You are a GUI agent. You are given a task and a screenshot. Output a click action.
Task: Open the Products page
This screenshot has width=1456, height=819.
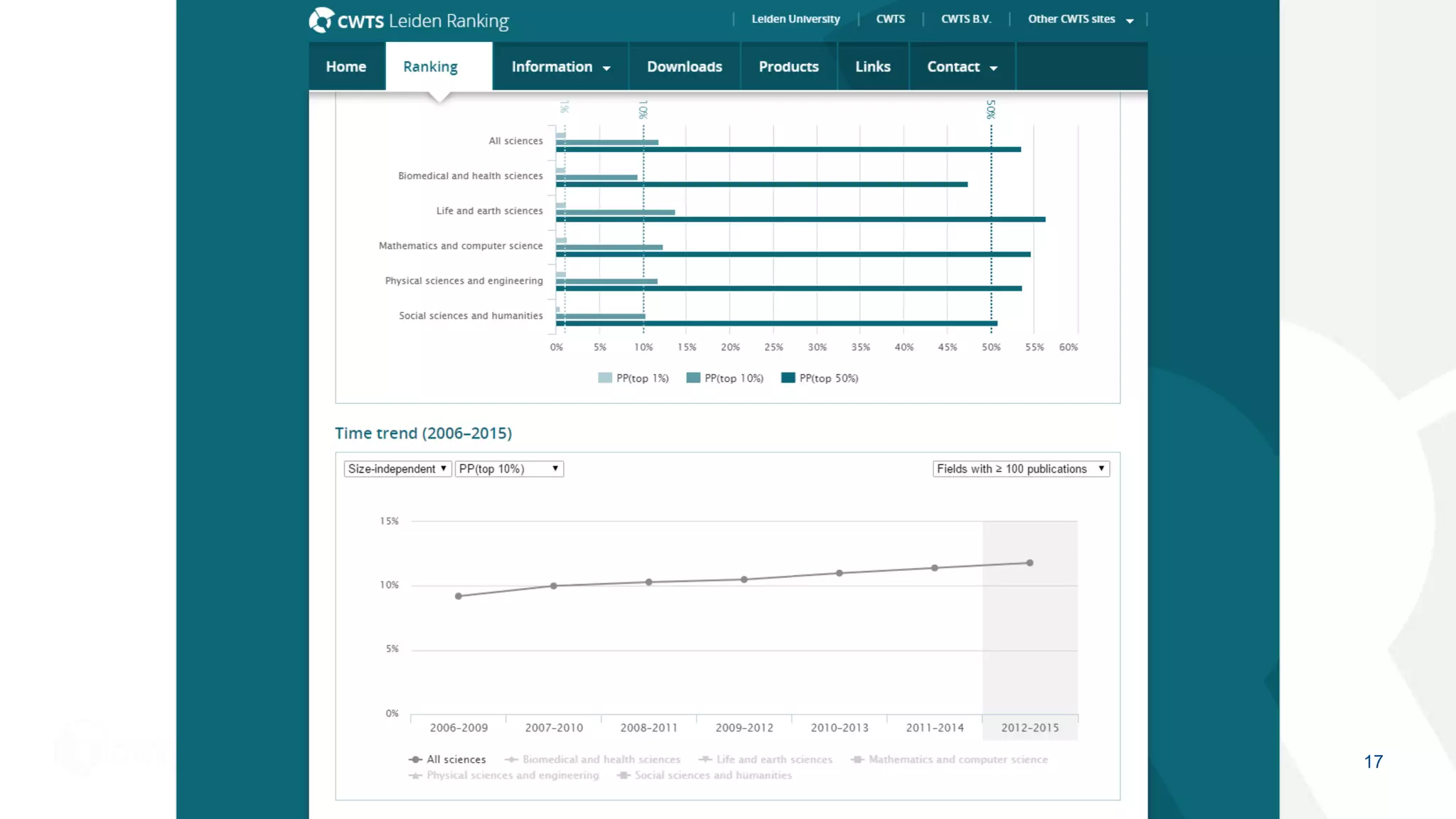coord(788,67)
